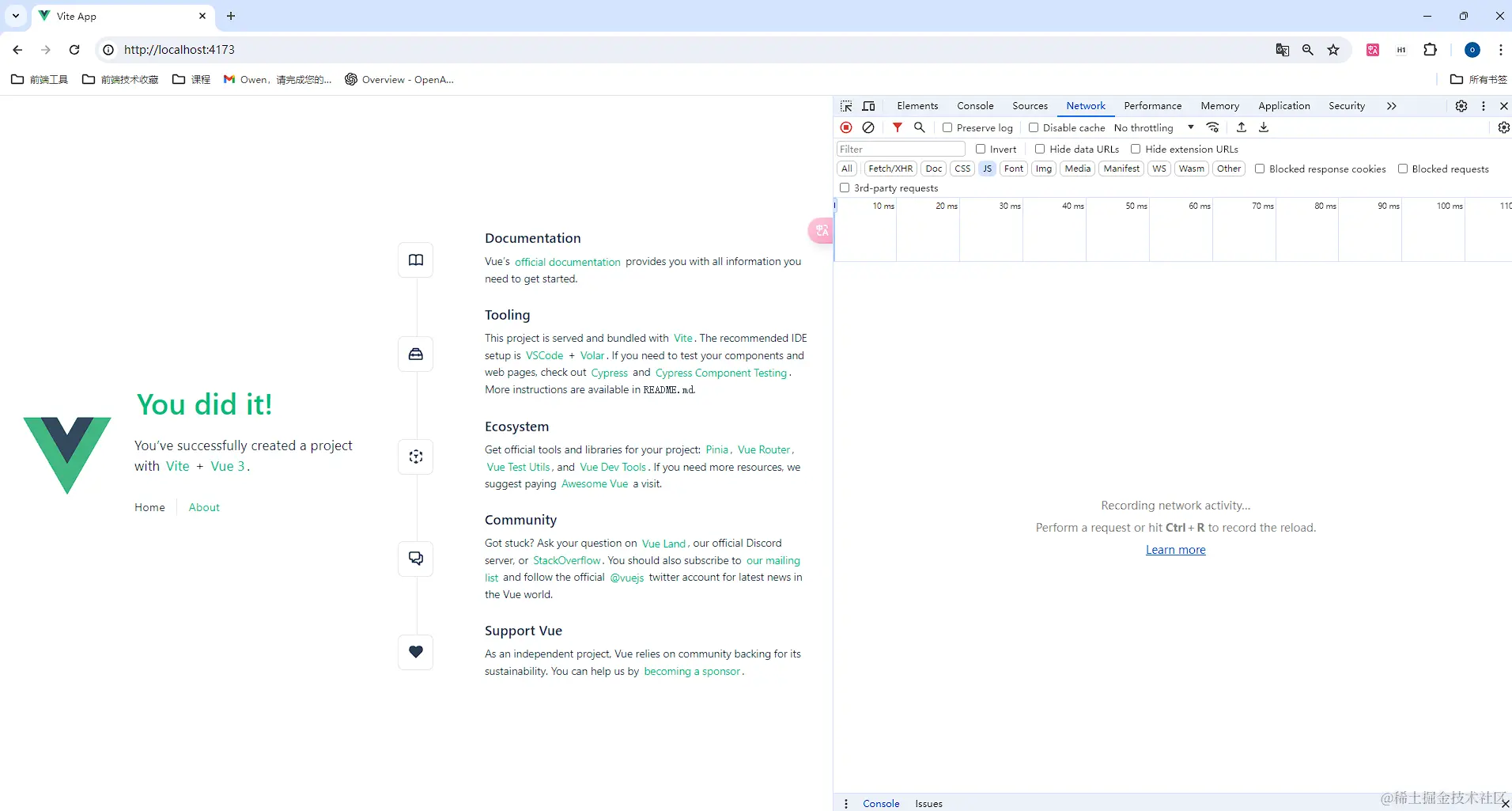
Task: Export HAR file with download icon
Action: point(1264,127)
